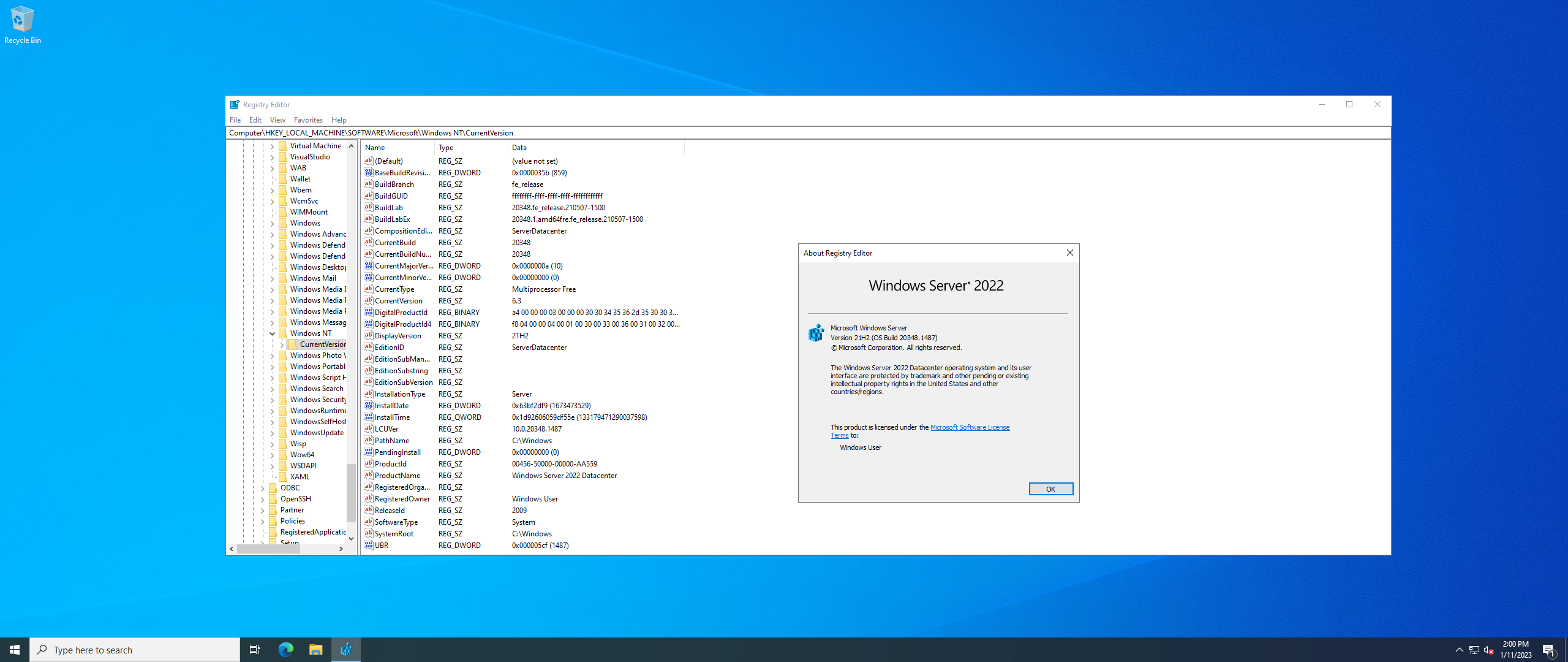Image resolution: width=1568 pixels, height=662 pixels.
Task: Open the Help menu
Action: (x=339, y=120)
